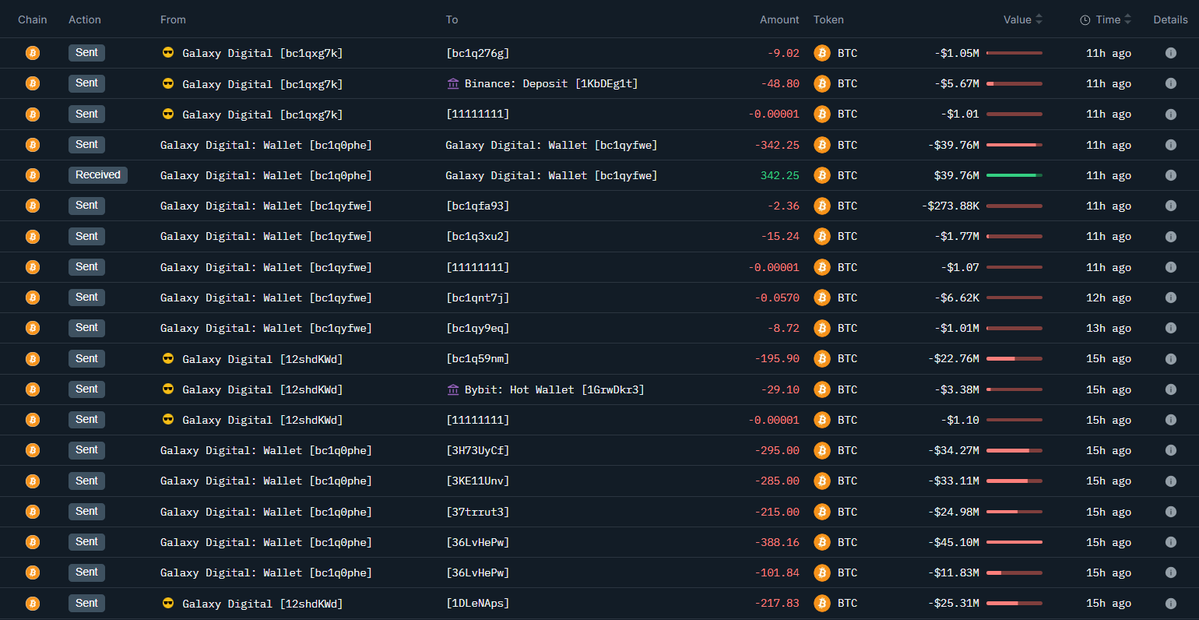Click the Amount column header

(x=779, y=20)
